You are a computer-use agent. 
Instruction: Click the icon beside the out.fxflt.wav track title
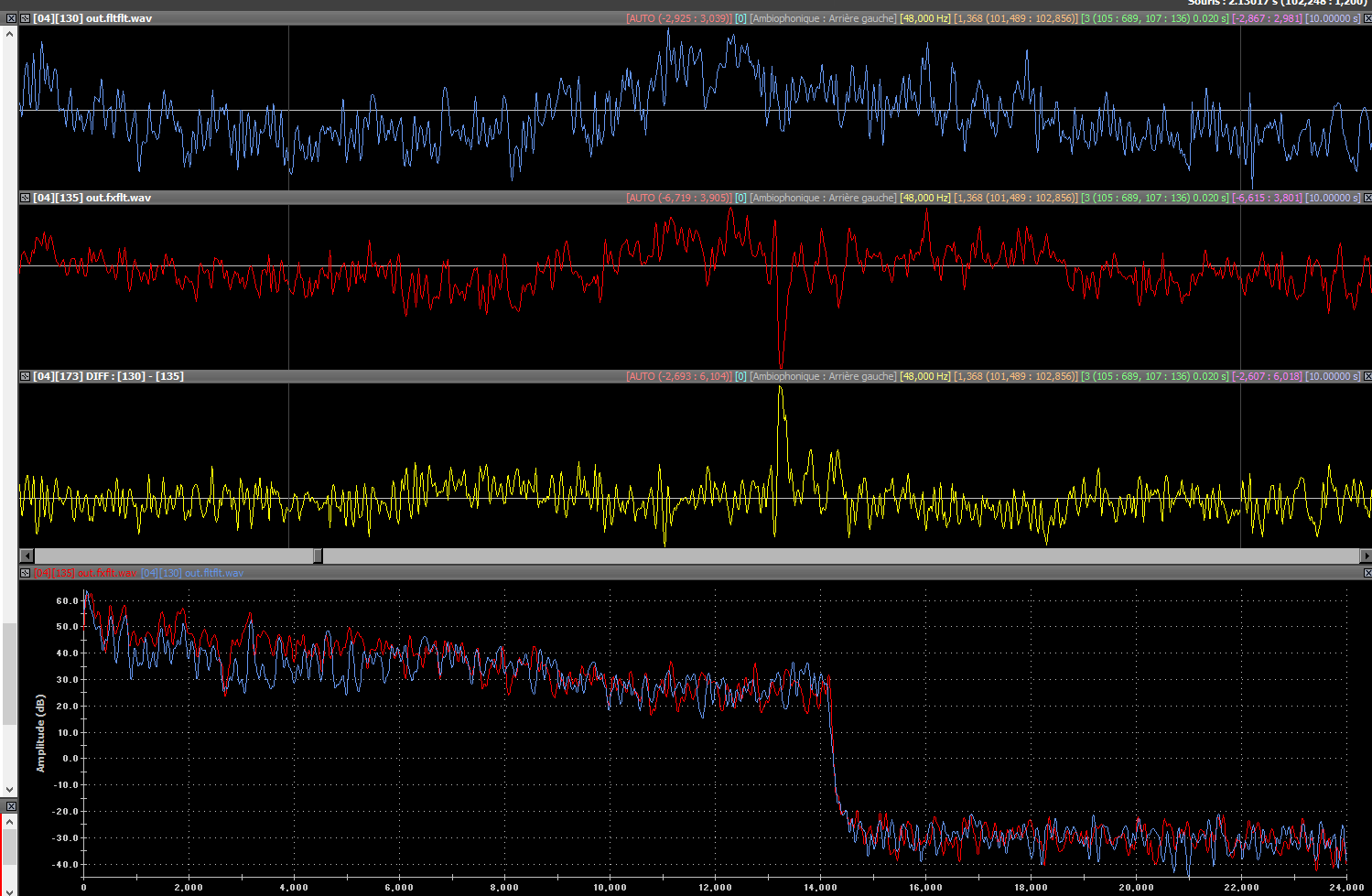(x=25, y=198)
